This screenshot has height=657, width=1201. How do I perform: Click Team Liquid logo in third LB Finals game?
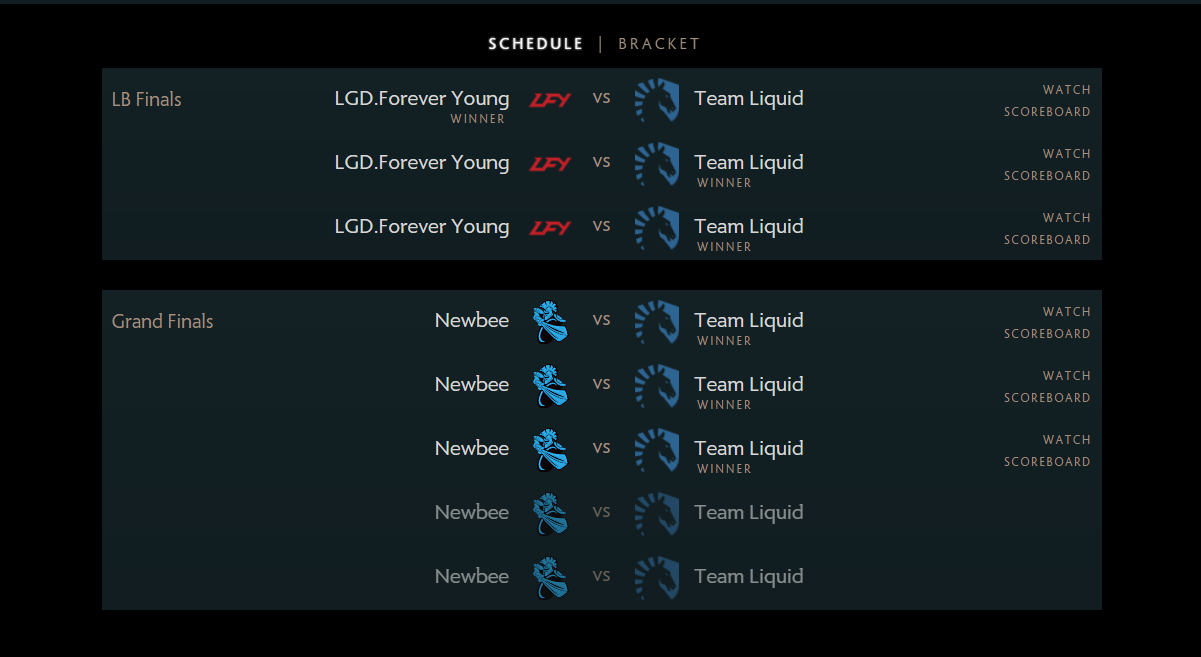657,228
